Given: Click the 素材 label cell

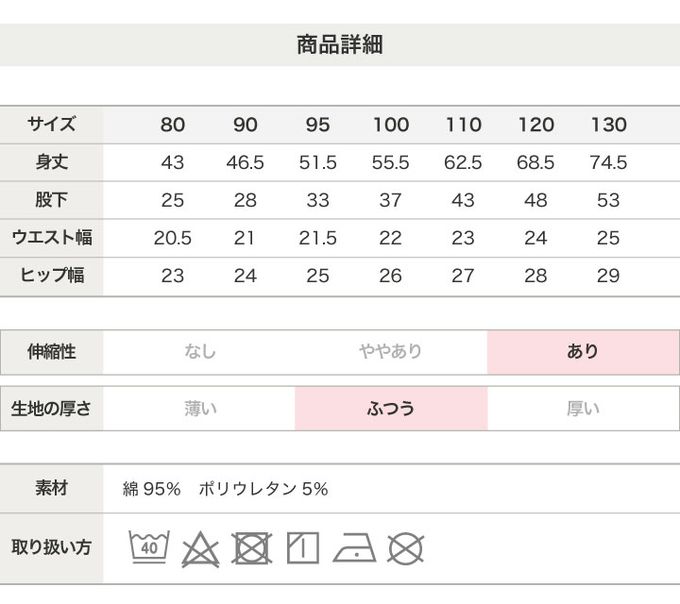Looking at the screenshot, I should coord(51,489).
